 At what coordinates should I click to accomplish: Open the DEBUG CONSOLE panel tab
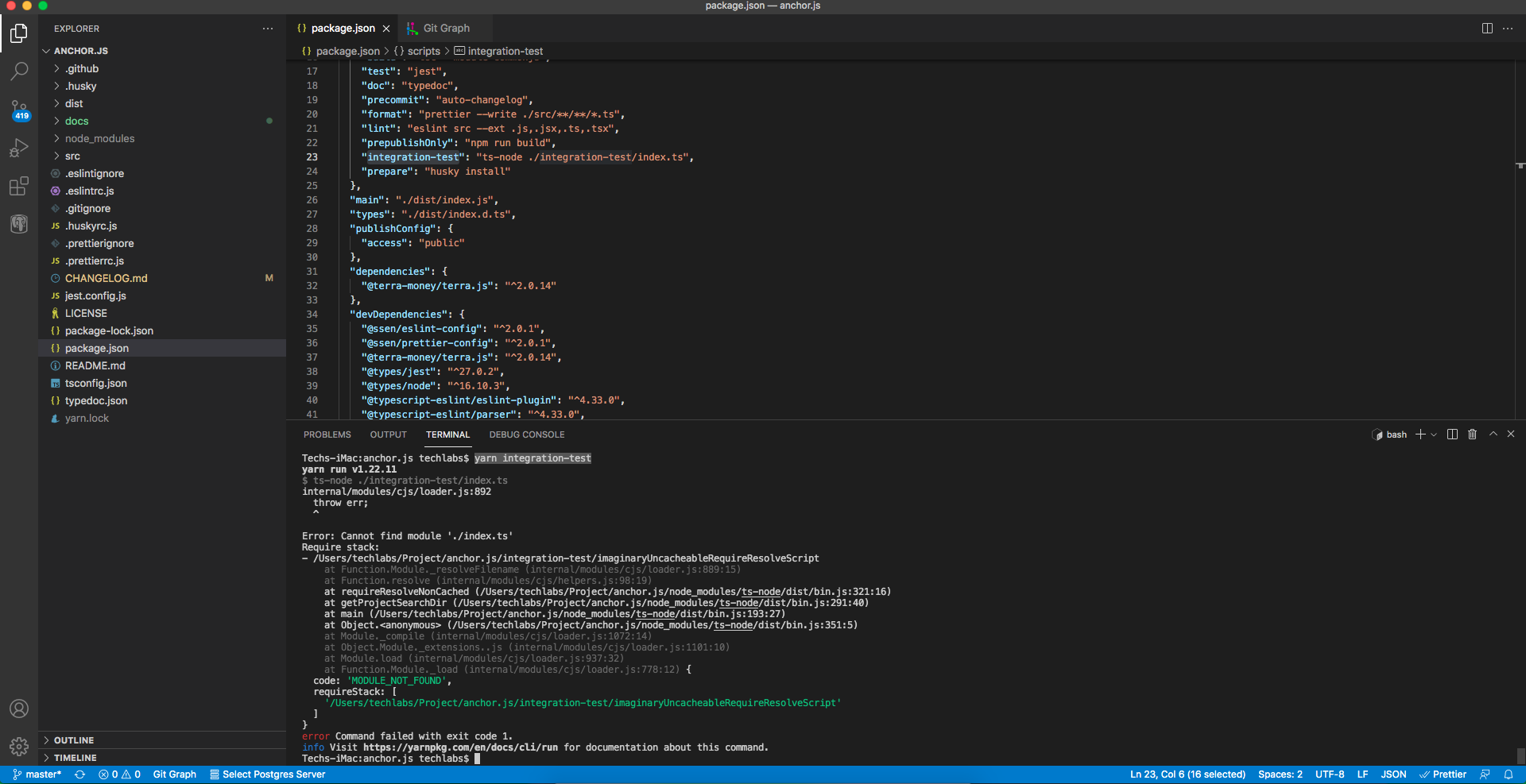click(x=527, y=434)
